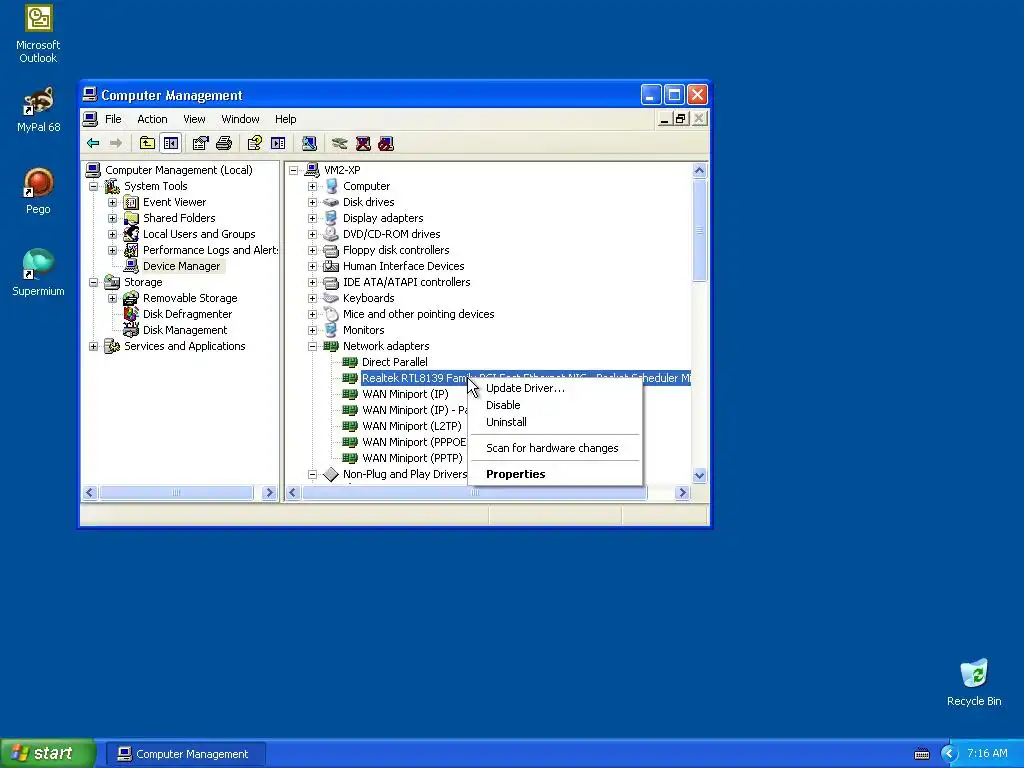Collapse the Storage node
The image size is (1024, 768).
[93, 282]
